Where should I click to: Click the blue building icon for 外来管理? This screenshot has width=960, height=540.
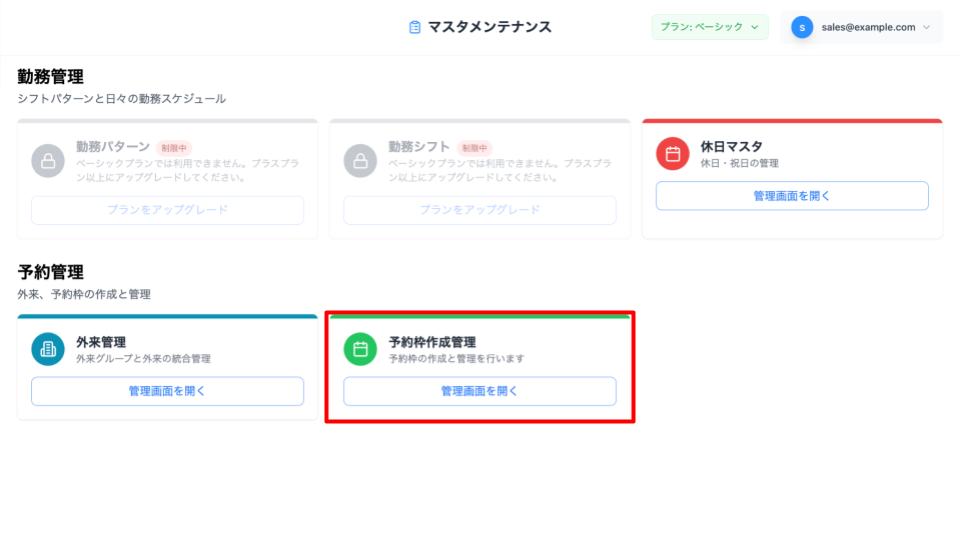[47, 349]
